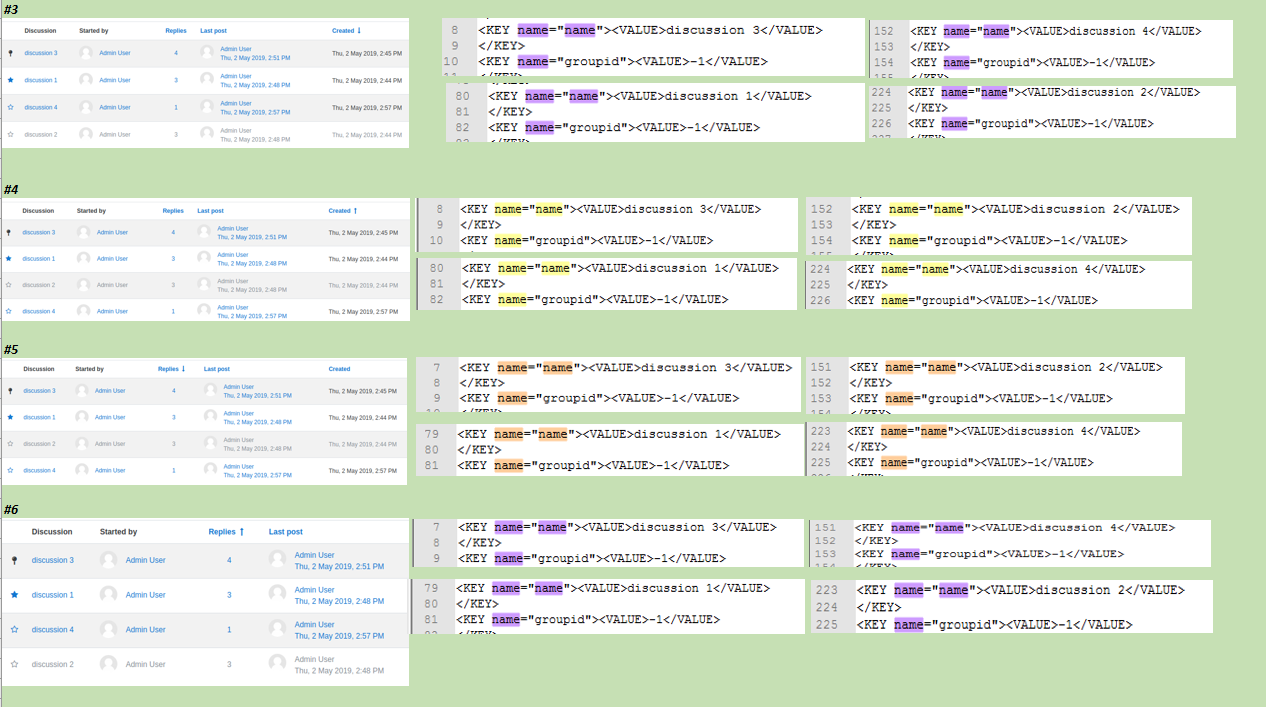Unfavourite discussion 1 in table #5
The width and height of the screenshot is (1266, 707).
click(x=10, y=417)
